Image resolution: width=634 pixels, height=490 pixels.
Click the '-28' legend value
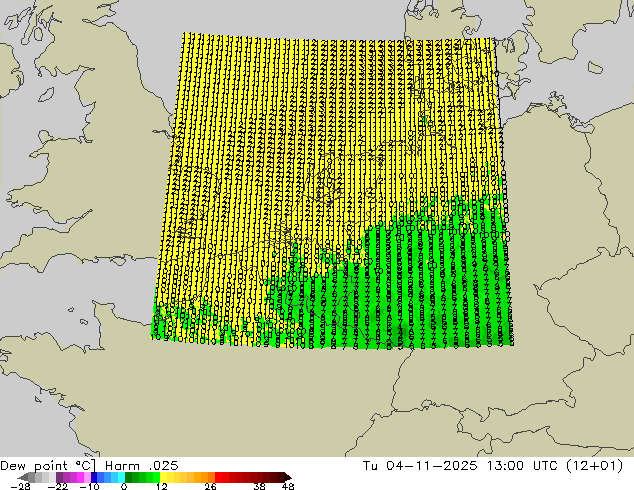tap(20, 486)
